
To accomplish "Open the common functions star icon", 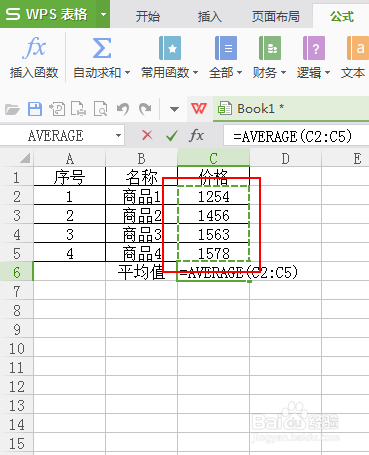I will [x=170, y=48].
